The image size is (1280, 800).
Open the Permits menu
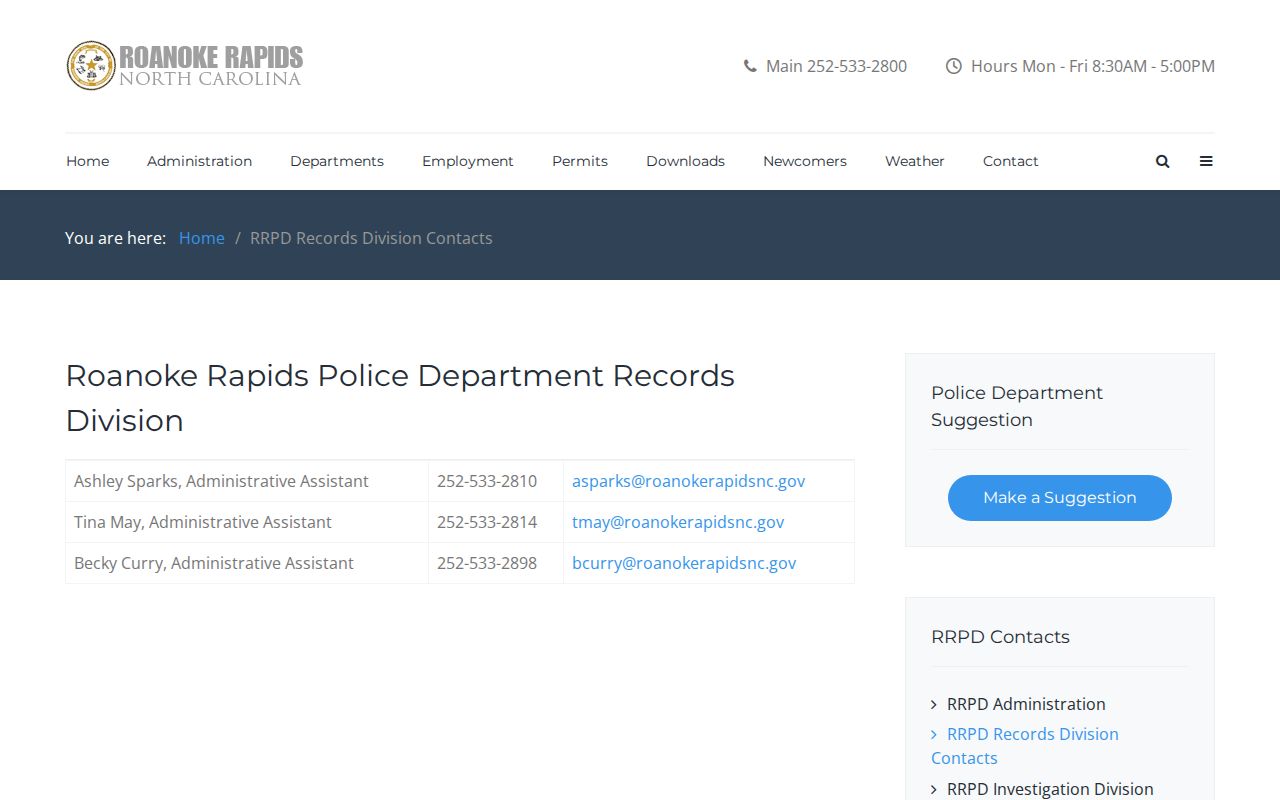[x=580, y=161]
